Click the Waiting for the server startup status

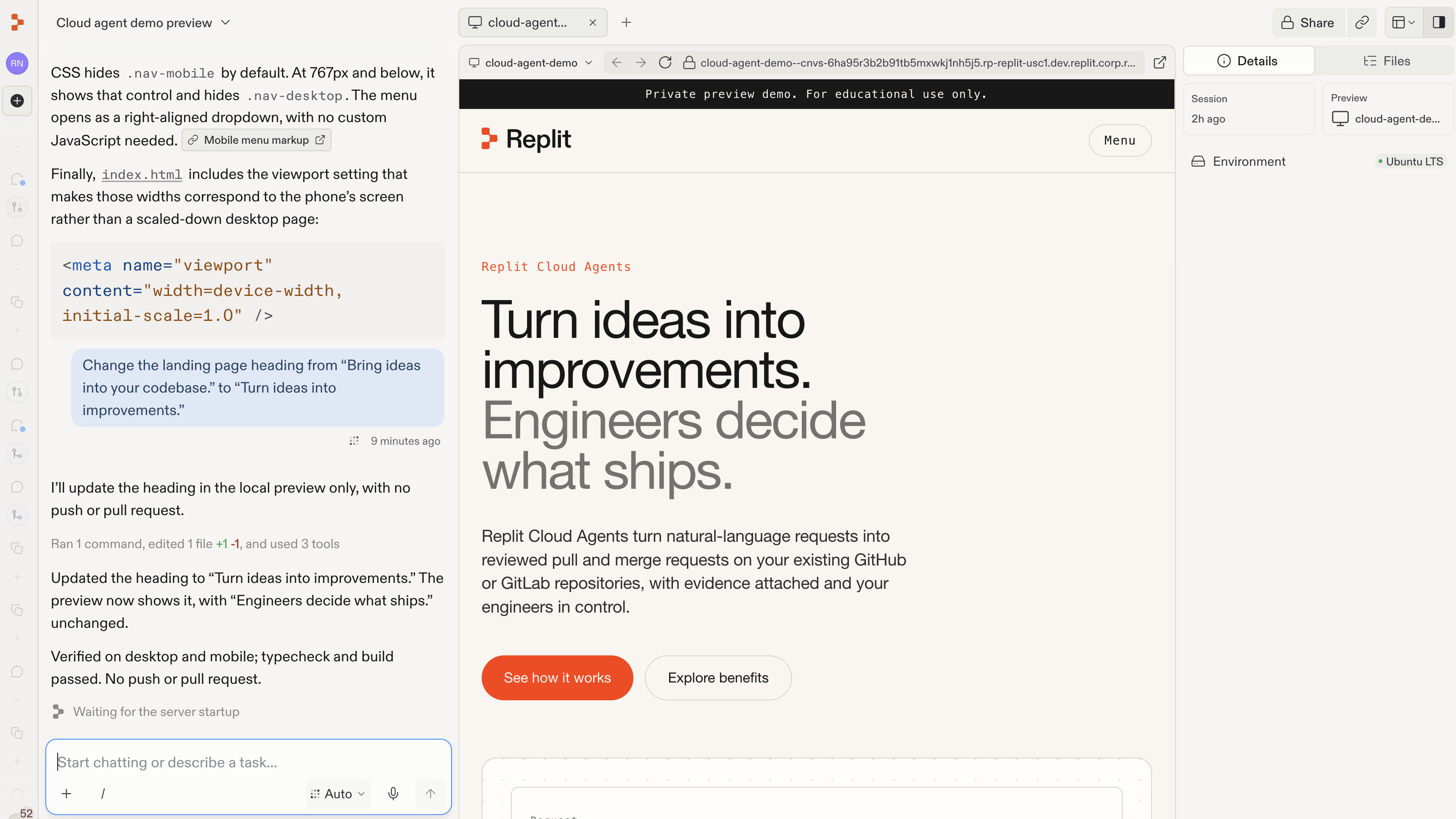coord(145,712)
